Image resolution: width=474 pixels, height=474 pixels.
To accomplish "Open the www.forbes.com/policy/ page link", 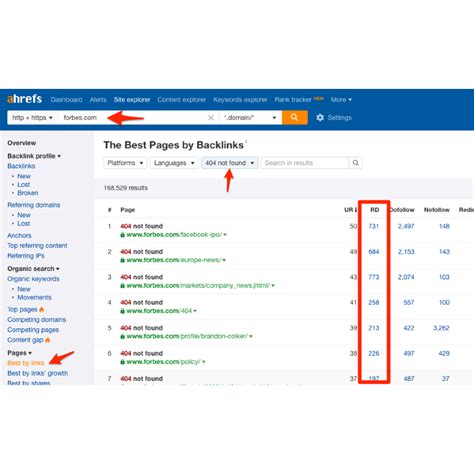I will [x=164, y=362].
